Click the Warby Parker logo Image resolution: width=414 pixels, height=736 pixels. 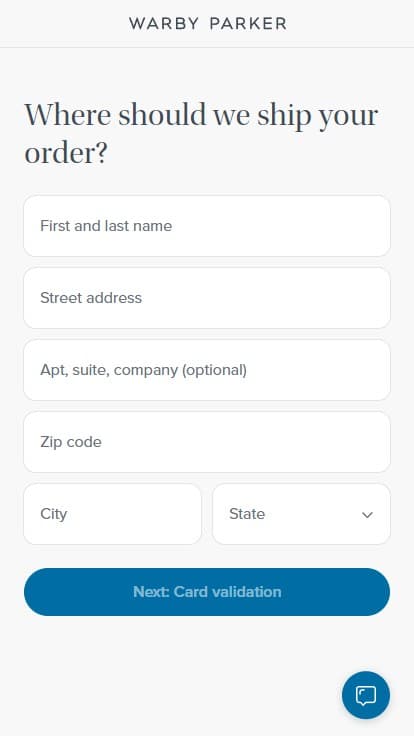point(207,23)
